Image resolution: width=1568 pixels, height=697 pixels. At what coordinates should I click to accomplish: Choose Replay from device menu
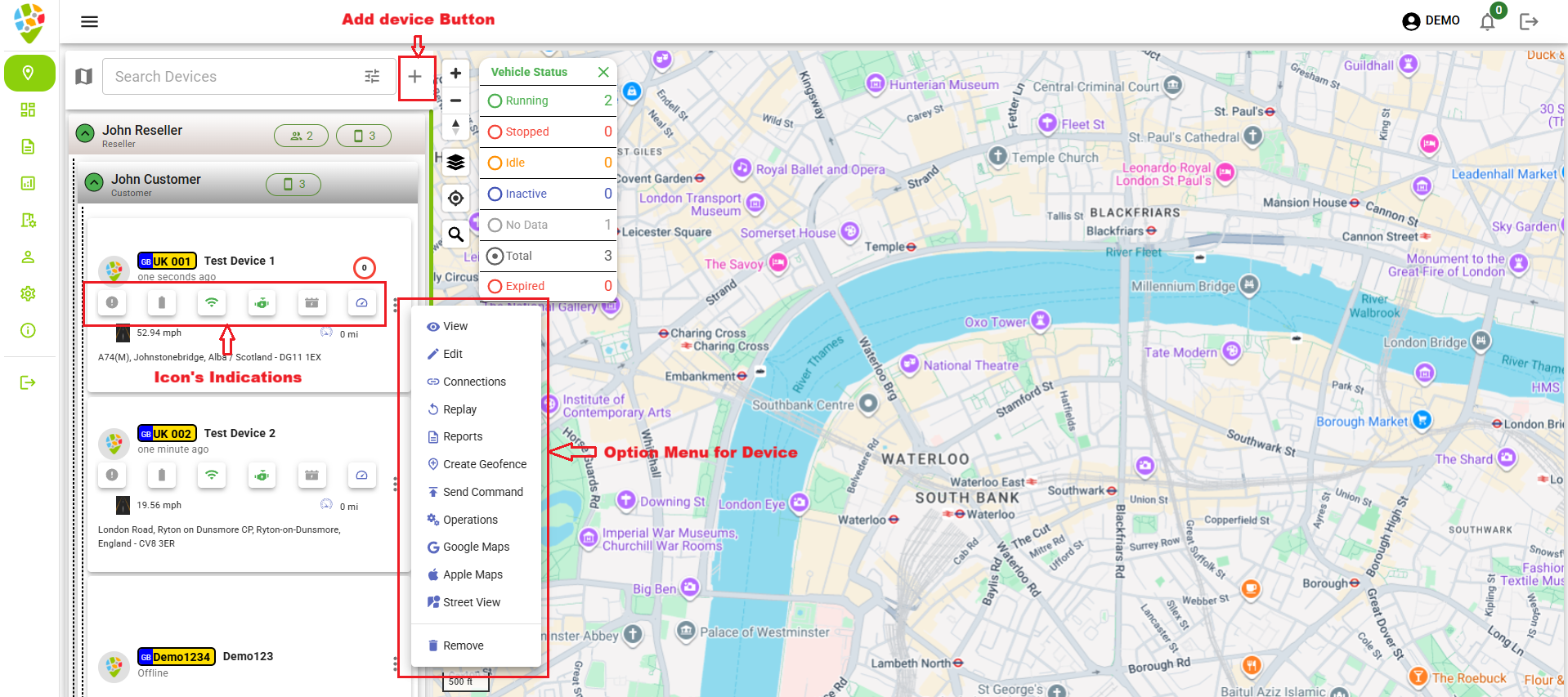point(459,409)
